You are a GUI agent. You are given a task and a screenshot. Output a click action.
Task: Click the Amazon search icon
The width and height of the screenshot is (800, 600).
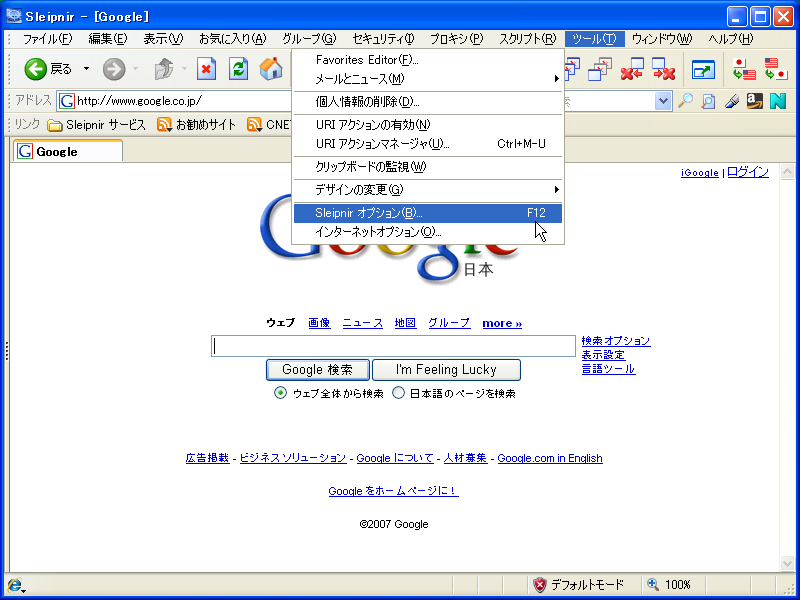coord(755,101)
